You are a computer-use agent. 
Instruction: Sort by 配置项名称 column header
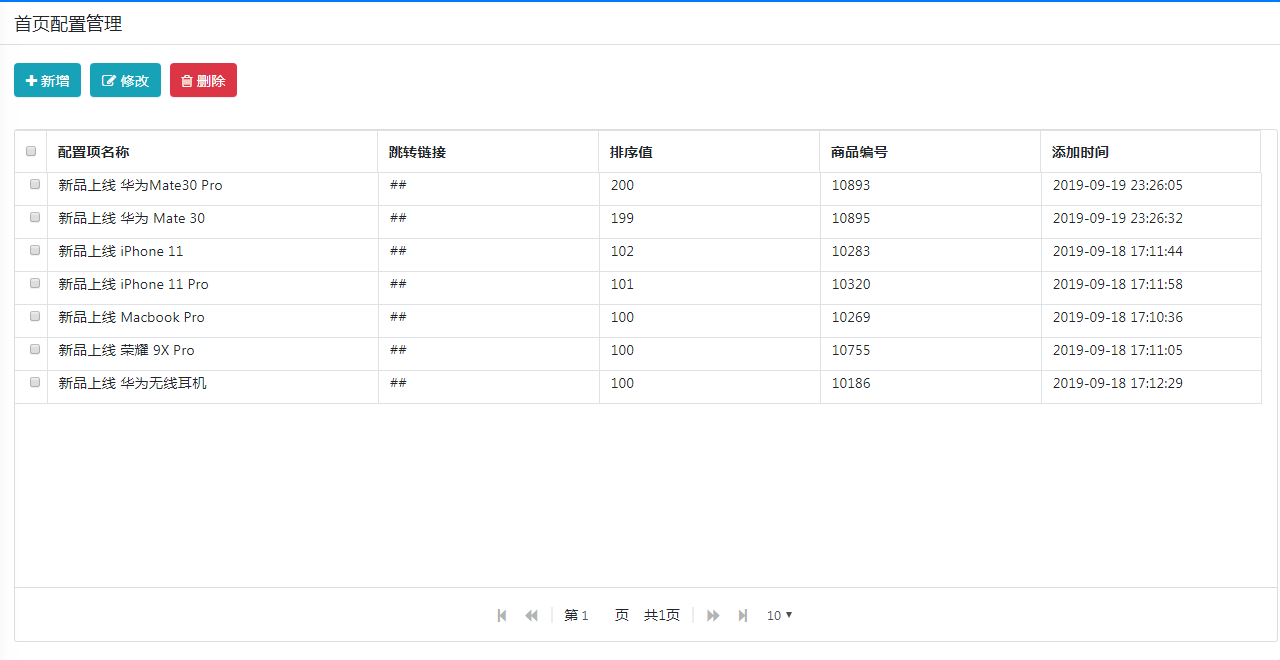click(212, 152)
